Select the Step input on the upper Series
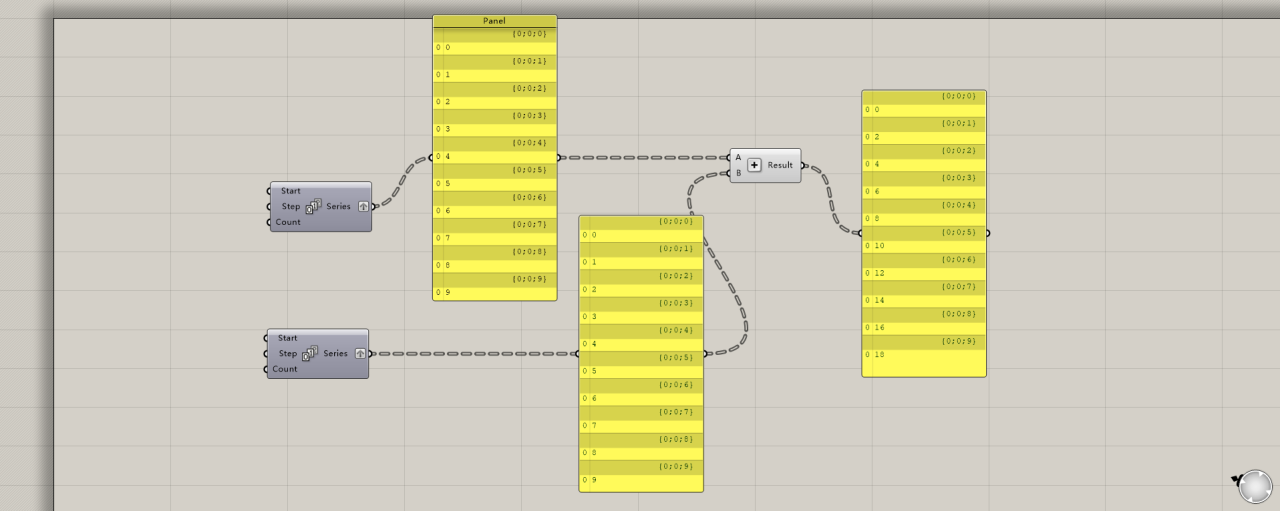The image size is (1280, 511). 290,206
